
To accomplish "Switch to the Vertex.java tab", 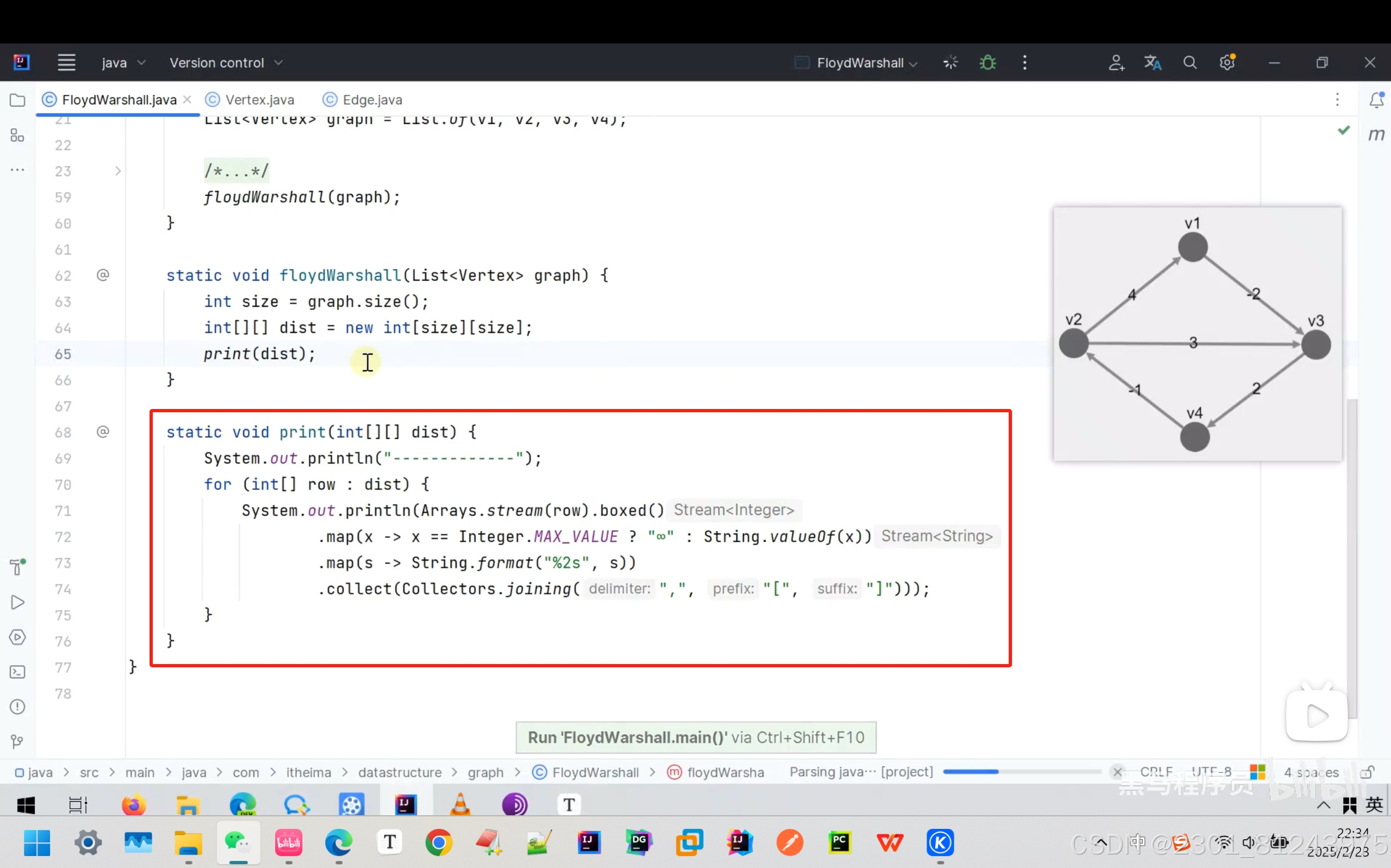I will tap(259, 100).
